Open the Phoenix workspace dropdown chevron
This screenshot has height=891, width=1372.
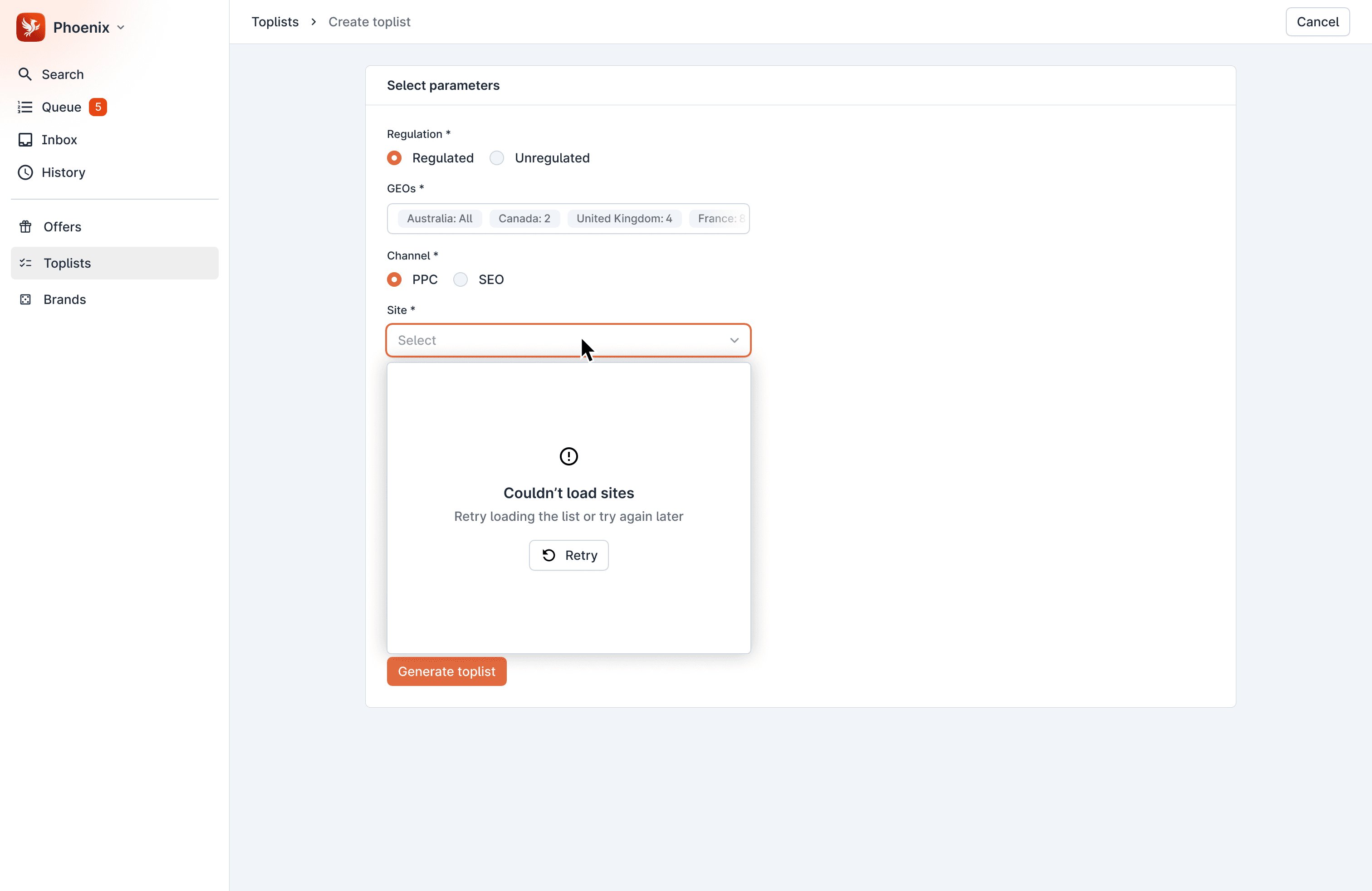coord(121,28)
